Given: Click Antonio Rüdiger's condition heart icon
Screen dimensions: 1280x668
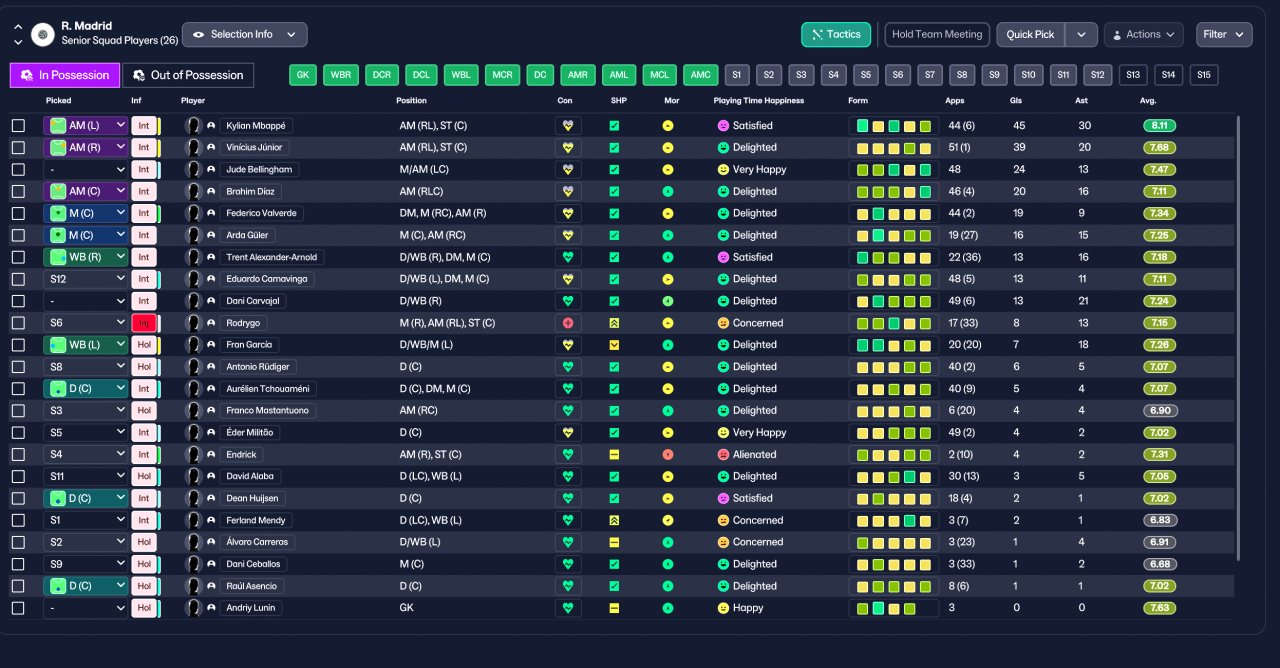Looking at the screenshot, I should pos(568,367).
